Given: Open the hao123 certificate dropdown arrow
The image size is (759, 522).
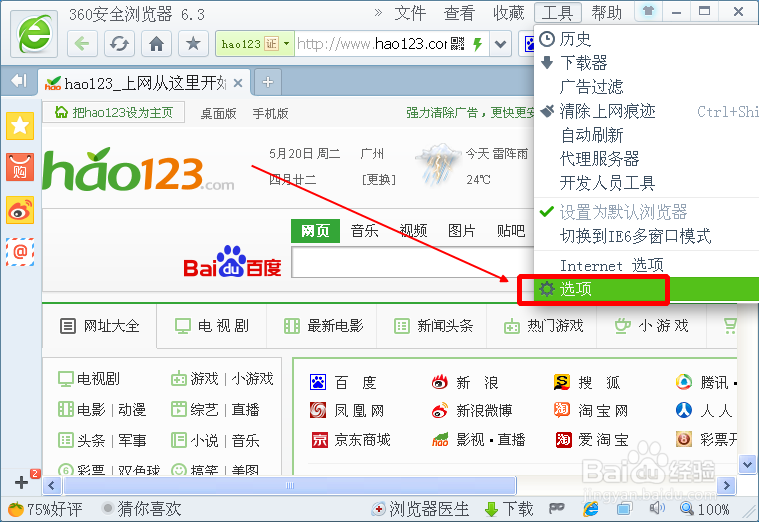Looking at the screenshot, I should point(287,44).
